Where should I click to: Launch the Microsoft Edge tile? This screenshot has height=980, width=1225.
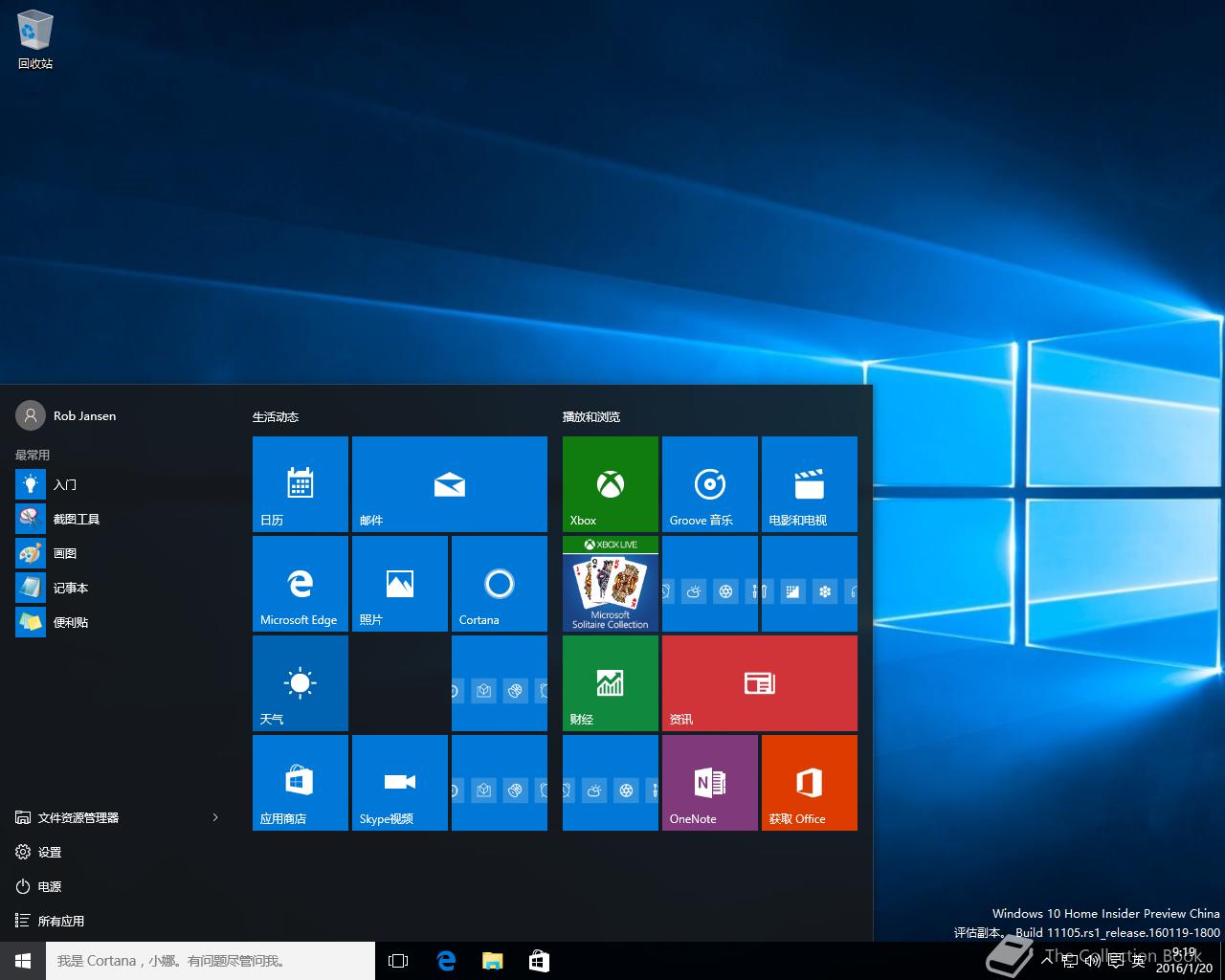[x=301, y=584]
